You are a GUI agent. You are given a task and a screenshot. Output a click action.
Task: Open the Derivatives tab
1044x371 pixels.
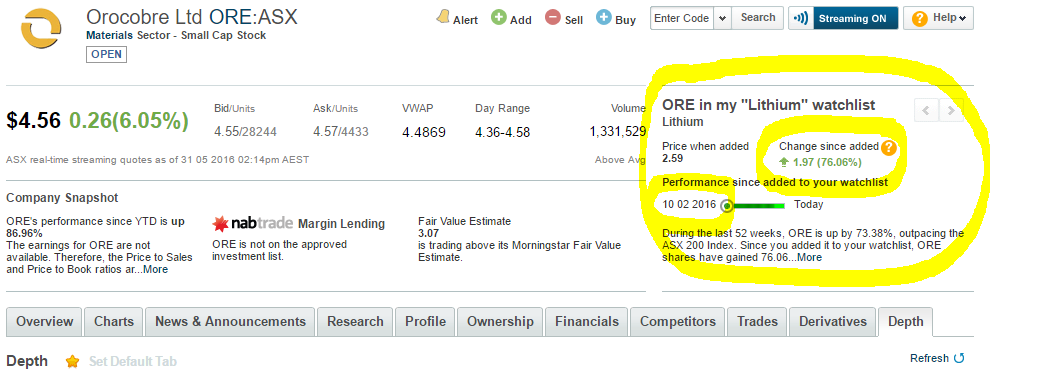(x=833, y=322)
